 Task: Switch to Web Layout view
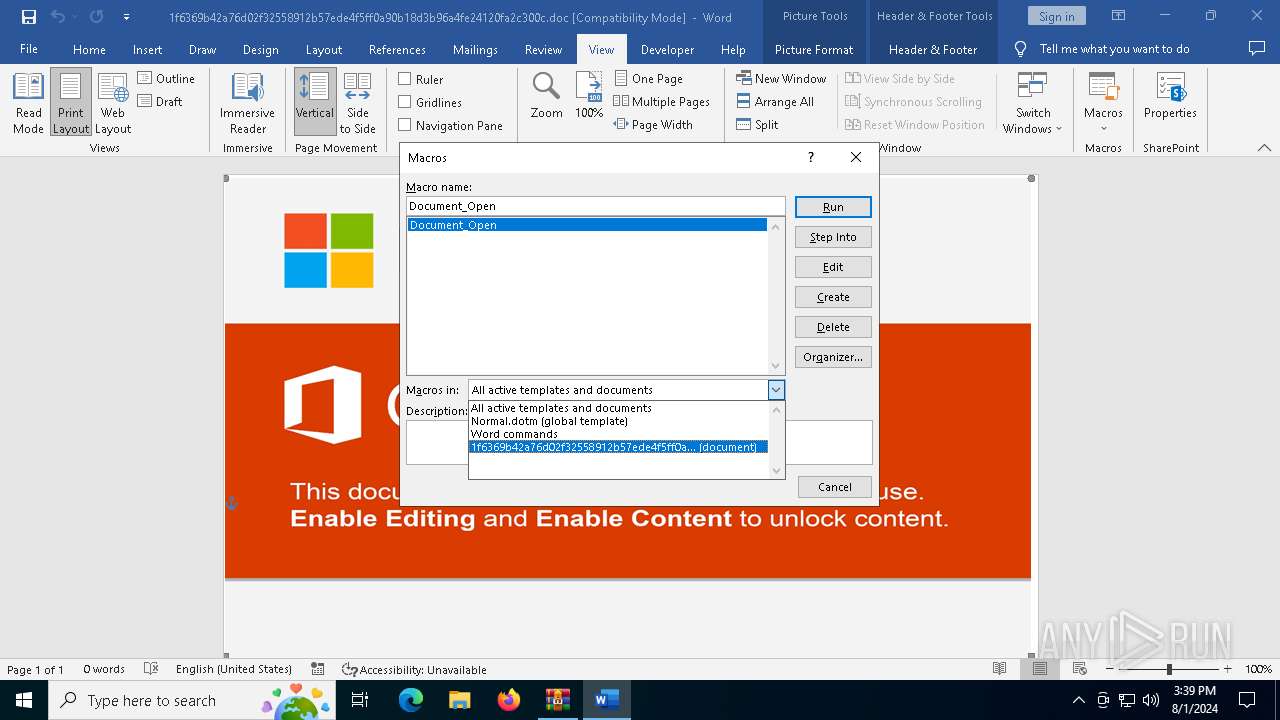(x=113, y=103)
